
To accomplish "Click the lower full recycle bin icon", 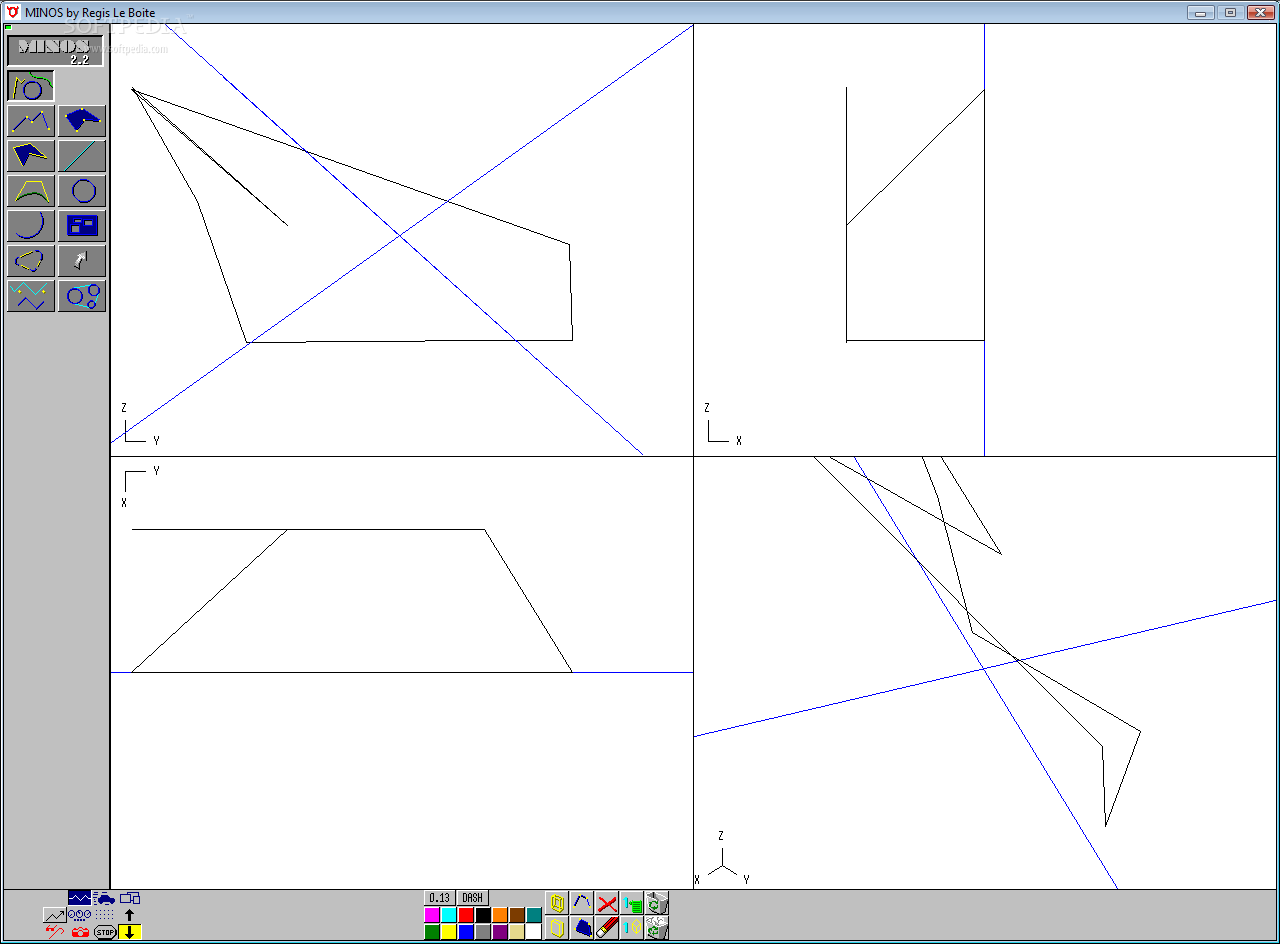I will [x=657, y=928].
